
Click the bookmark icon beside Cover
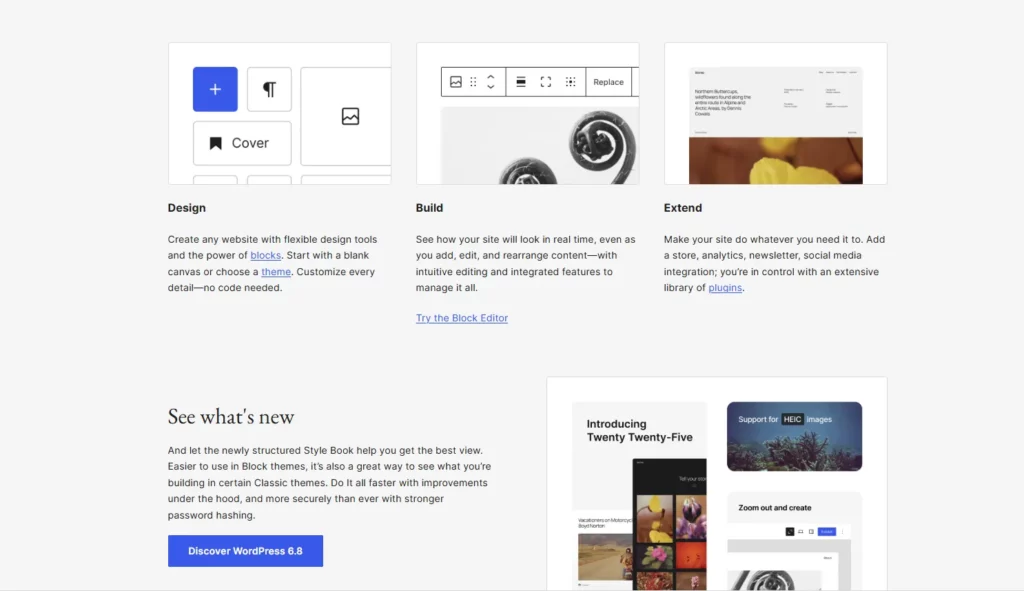(216, 143)
